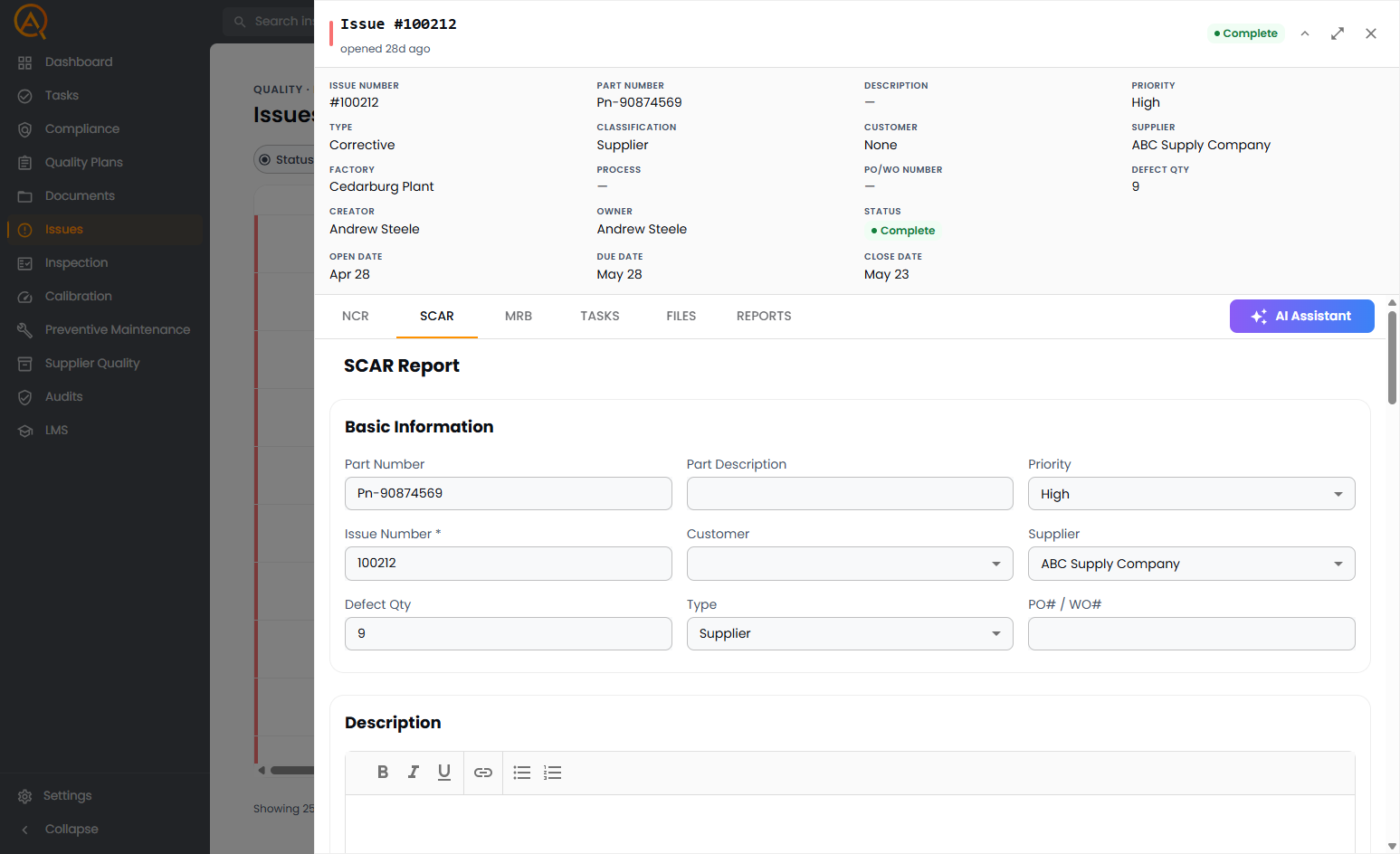Insert a numbered list in Description
The image size is (1400, 854).
coord(553,773)
